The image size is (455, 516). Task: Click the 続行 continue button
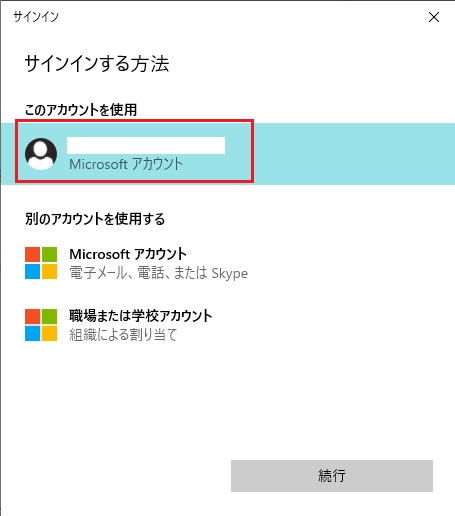pos(332,476)
